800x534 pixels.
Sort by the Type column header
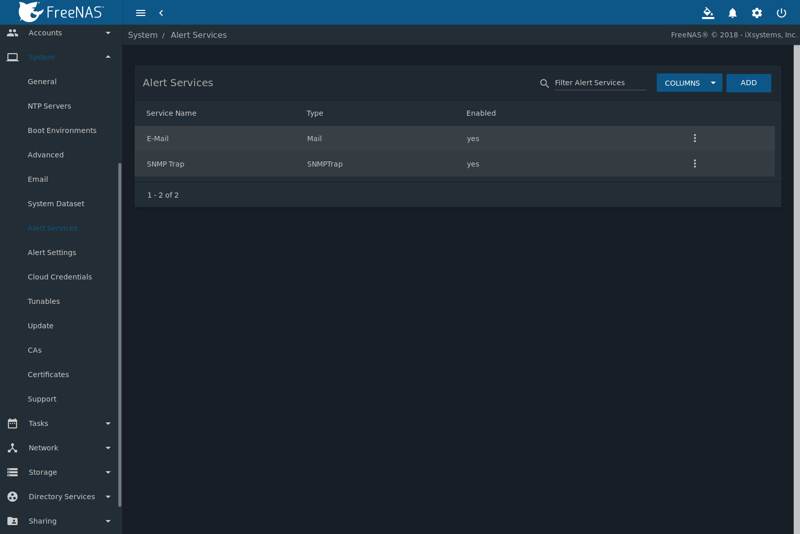[315, 113]
